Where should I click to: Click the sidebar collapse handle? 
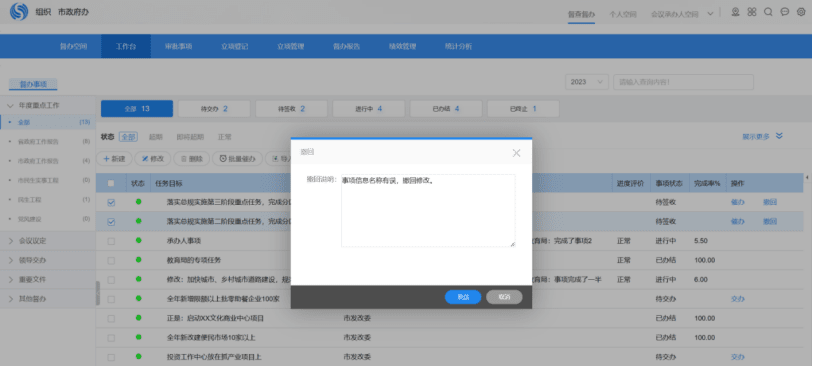coord(97,292)
